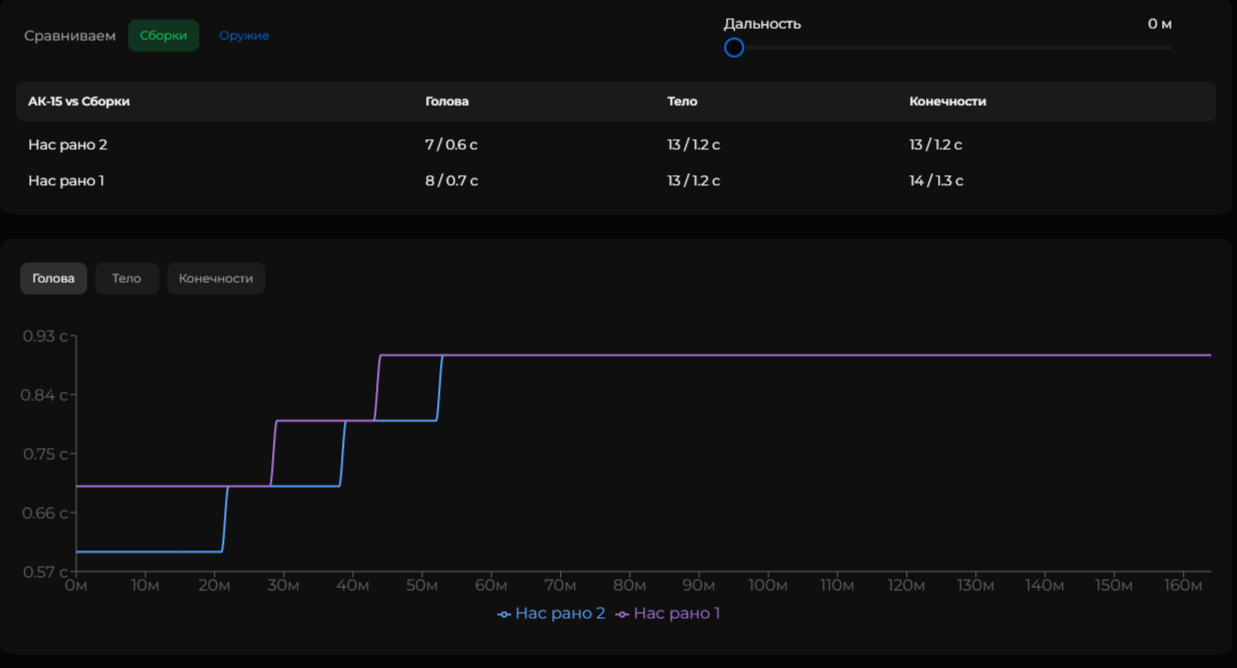The width and height of the screenshot is (1237, 668).
Task: Switch to the Тело chart tab
Action: [x=127, y=278]
